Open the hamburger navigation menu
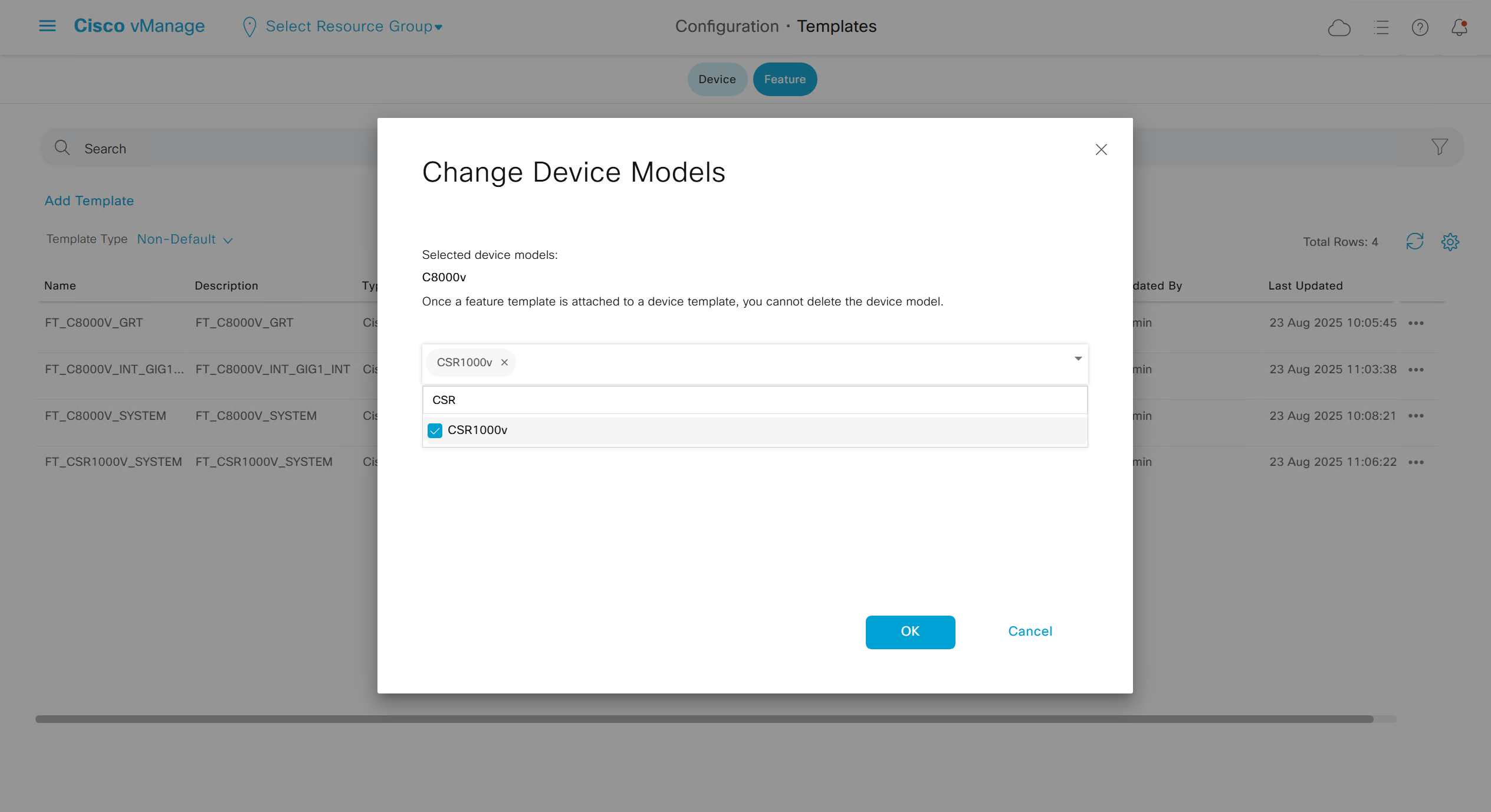Image resolution: width=1491 pixels, height=812 pixels. tap(47, 26)
